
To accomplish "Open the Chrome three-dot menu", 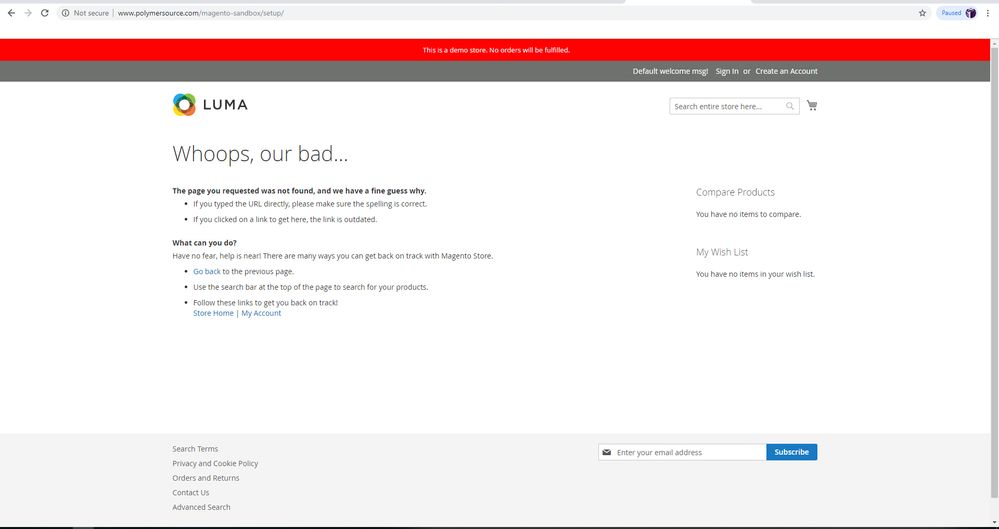I will [x=988, y=13].
